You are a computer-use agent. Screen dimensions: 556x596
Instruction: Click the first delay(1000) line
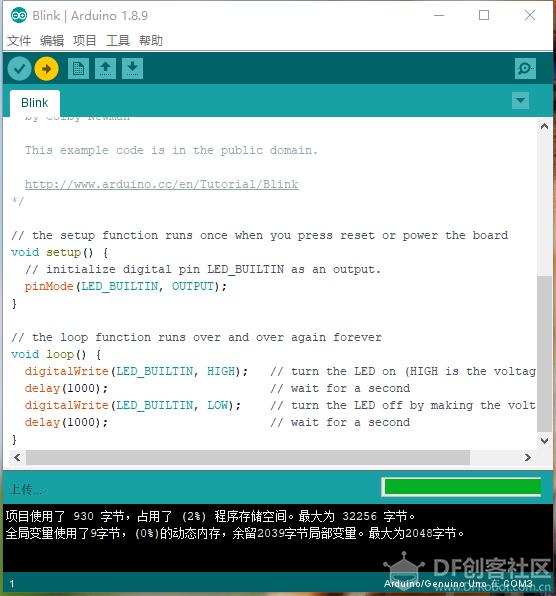66,388
